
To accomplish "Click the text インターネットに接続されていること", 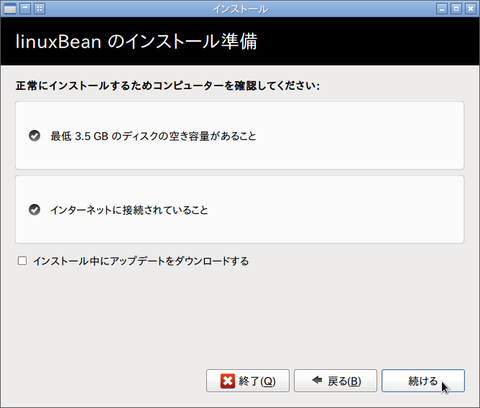I will point(129,210).
